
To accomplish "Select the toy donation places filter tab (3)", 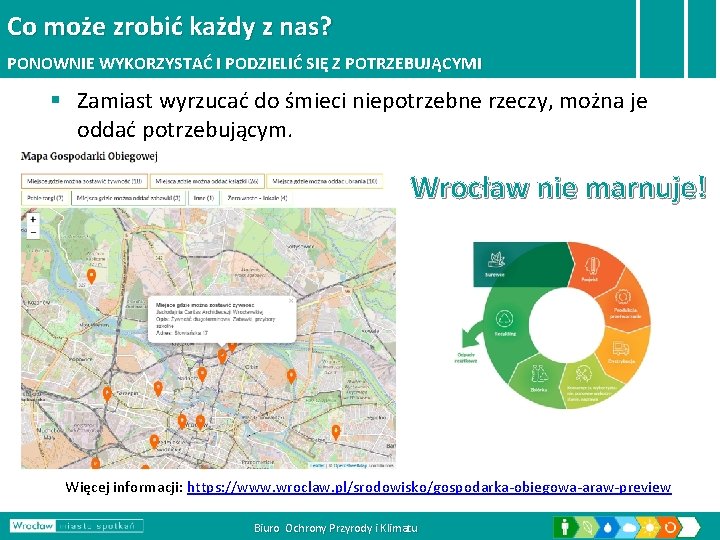I will point(129,198).
